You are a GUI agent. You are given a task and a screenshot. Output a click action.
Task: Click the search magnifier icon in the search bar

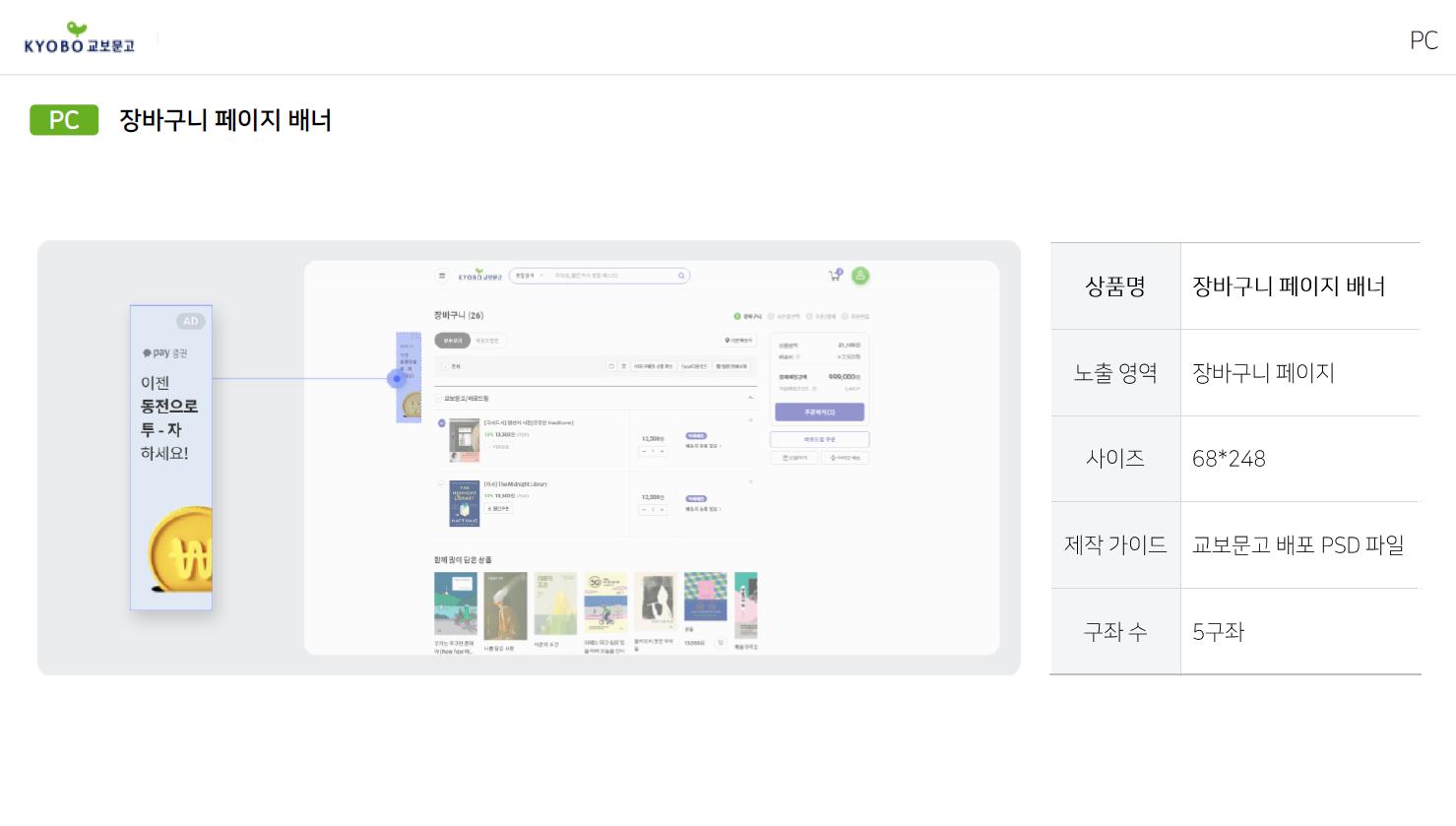pos(681,276)
